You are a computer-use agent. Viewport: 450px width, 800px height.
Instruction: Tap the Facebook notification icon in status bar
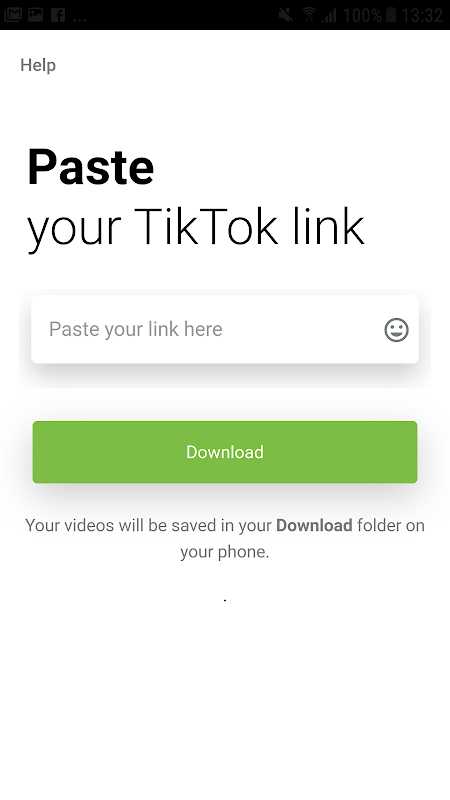(58, 14)
